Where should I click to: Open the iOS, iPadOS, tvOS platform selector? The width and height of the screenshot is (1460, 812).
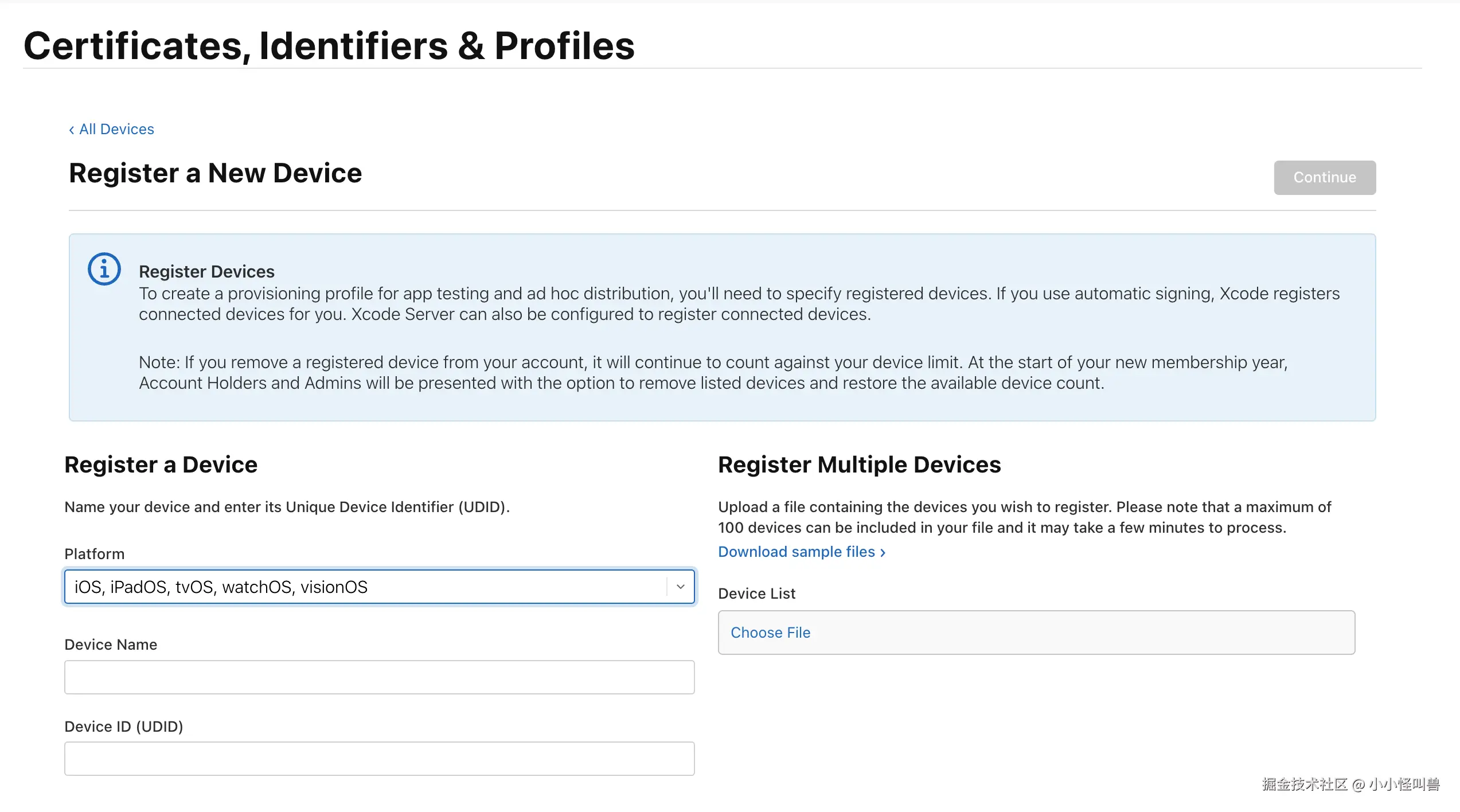(x=367, y=587)
